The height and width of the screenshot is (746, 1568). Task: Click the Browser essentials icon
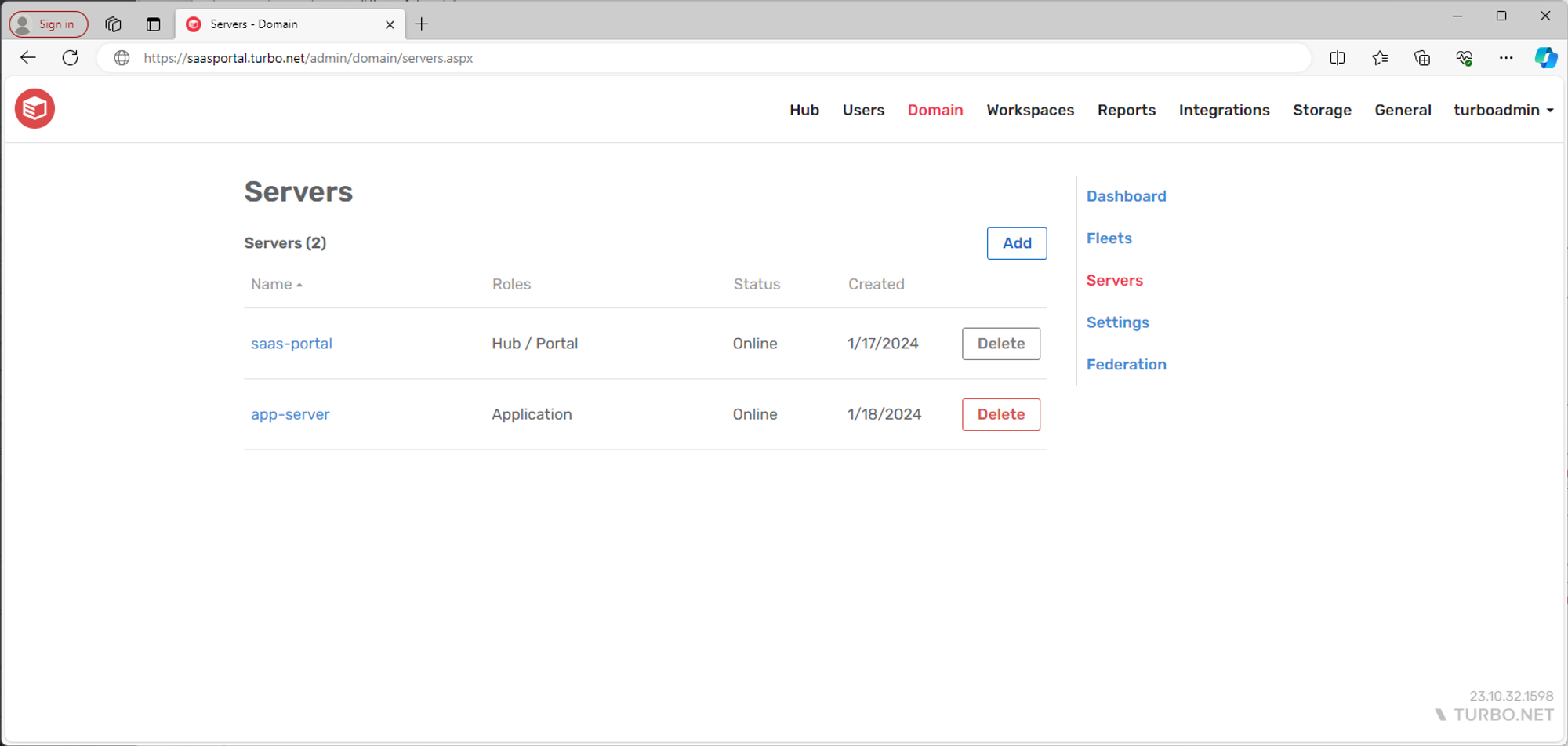[x=1465, y=57]
